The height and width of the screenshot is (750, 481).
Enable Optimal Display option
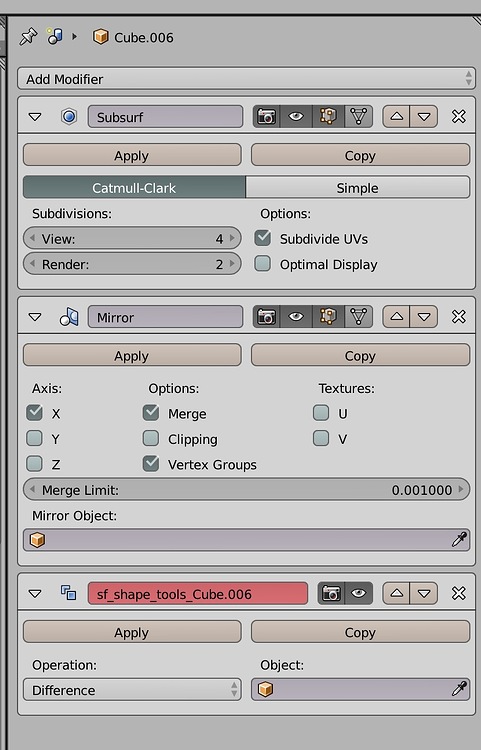263,264
